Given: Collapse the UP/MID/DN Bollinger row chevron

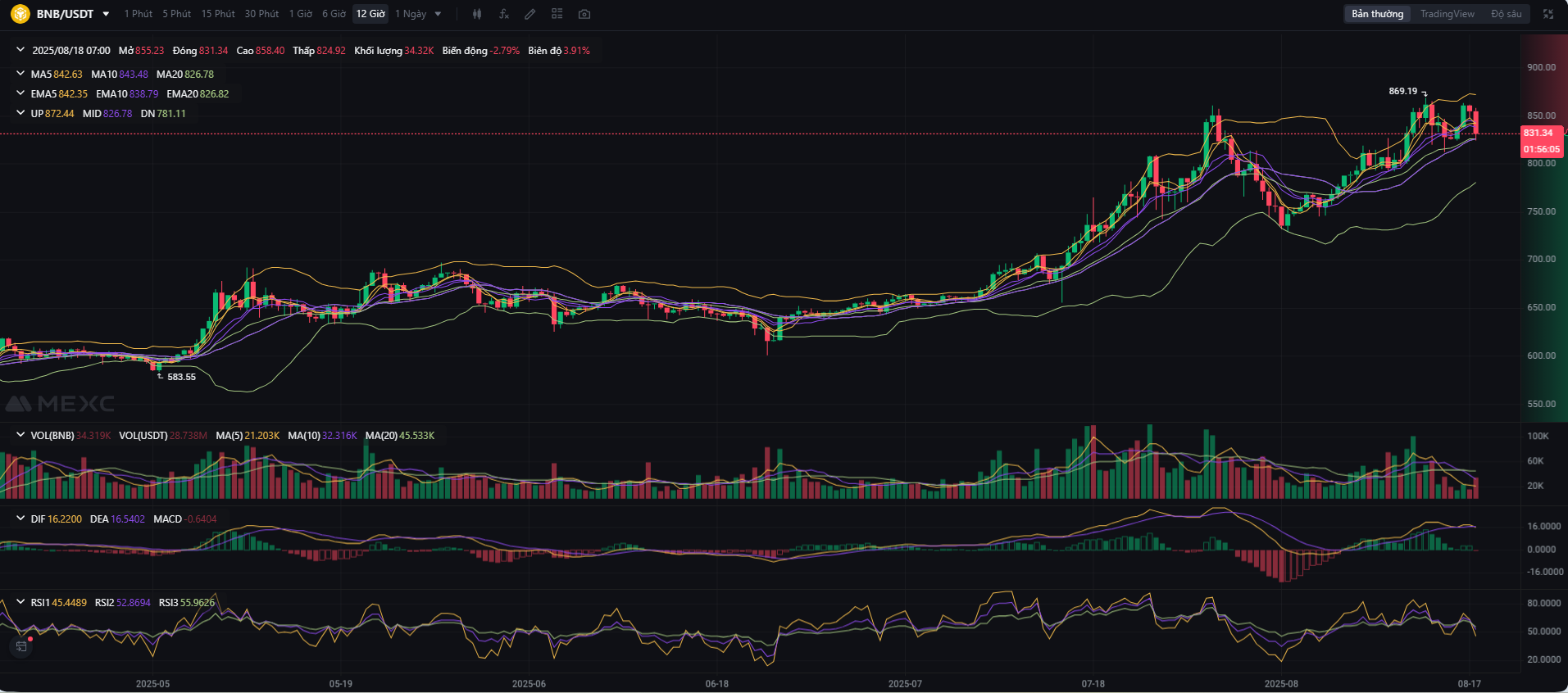Looking at the screenshot, I should click(x=20, y=113).
